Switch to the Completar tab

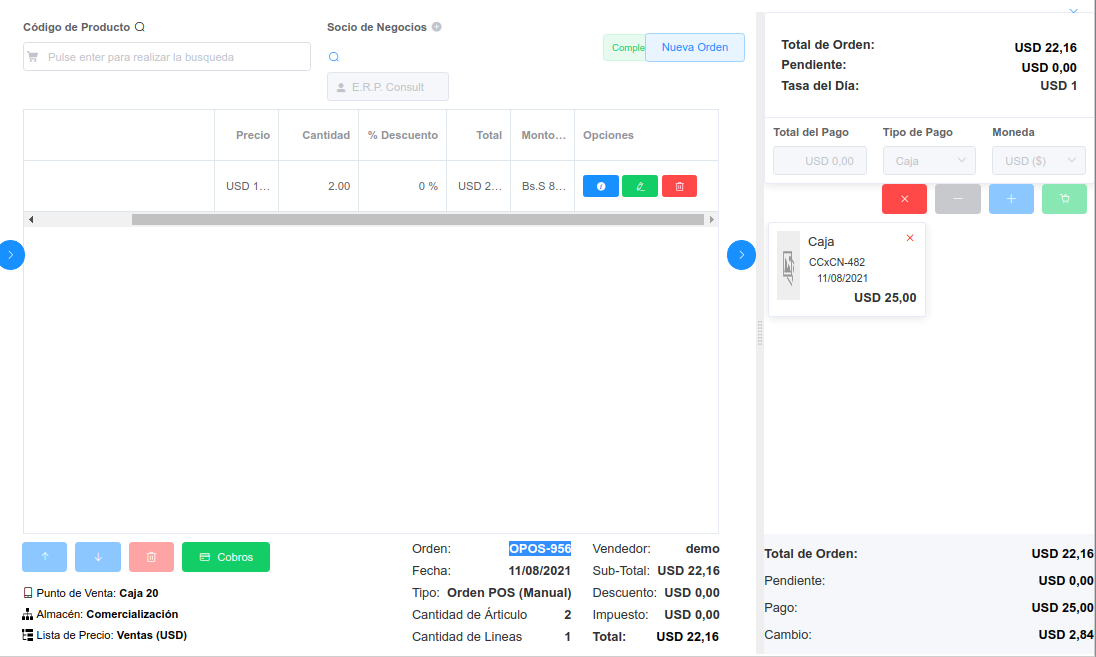point(622,47)
